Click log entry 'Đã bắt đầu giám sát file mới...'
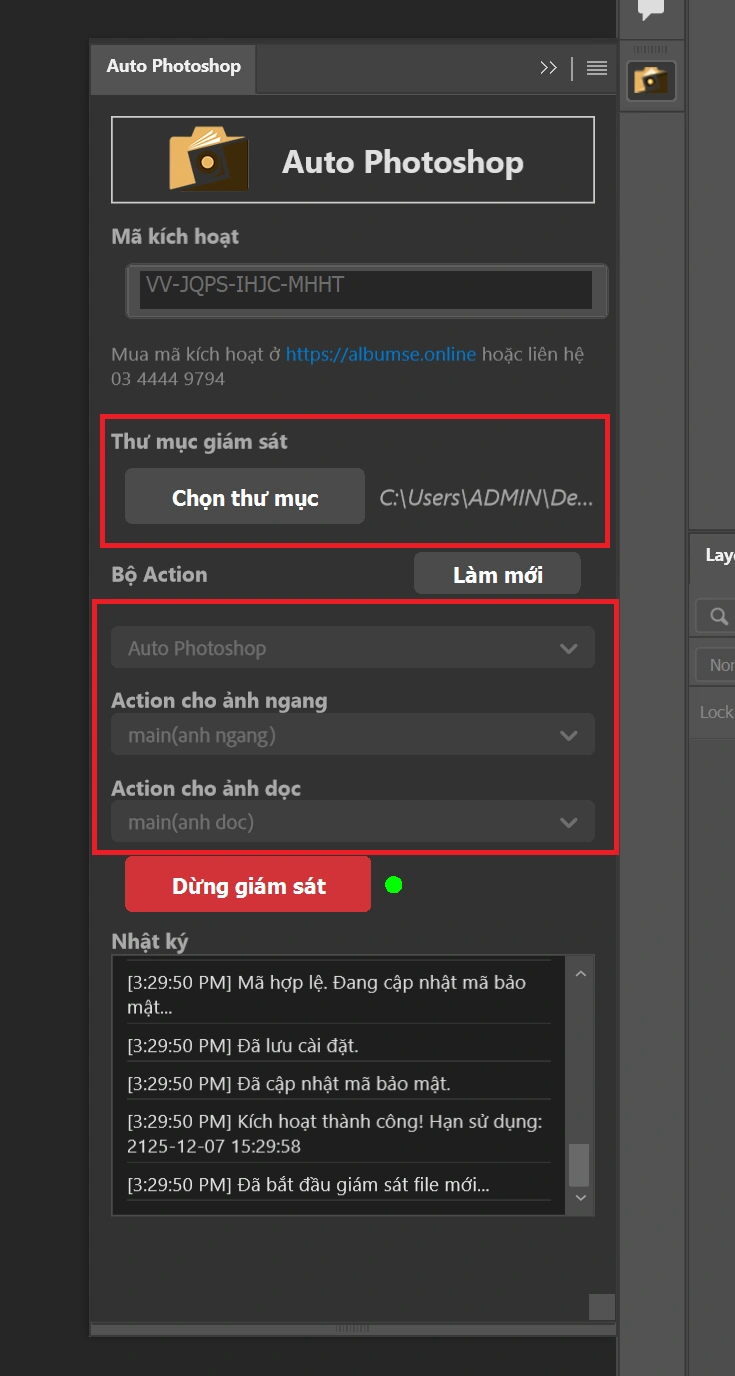The image size is (735, 1376). click(308, 1185)
